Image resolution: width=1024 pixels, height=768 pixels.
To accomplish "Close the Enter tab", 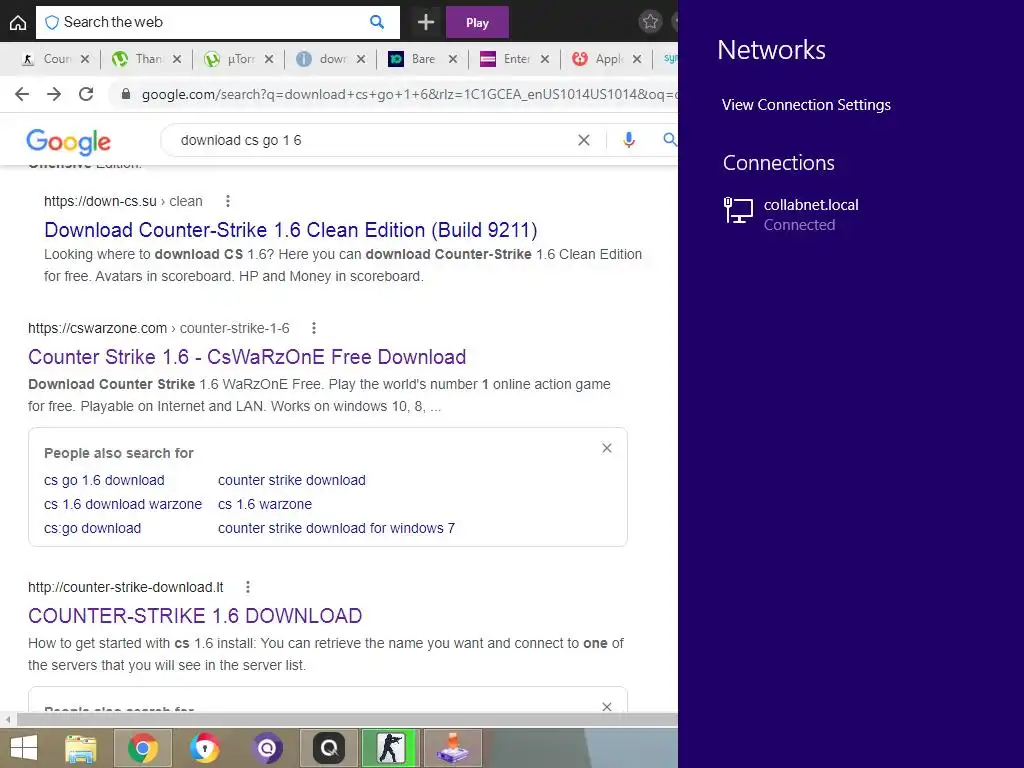I will pos(545,59).
